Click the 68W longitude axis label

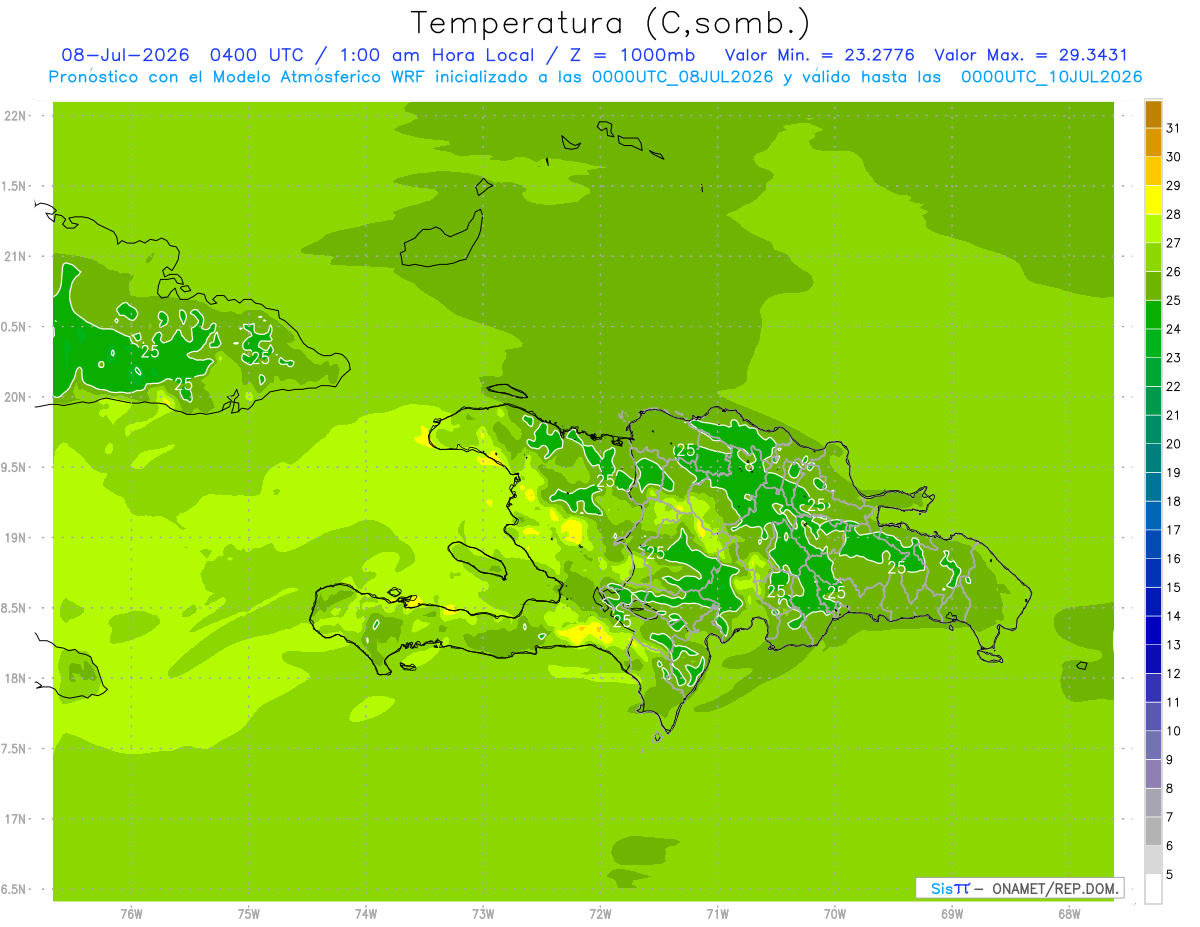(1069, 914)
